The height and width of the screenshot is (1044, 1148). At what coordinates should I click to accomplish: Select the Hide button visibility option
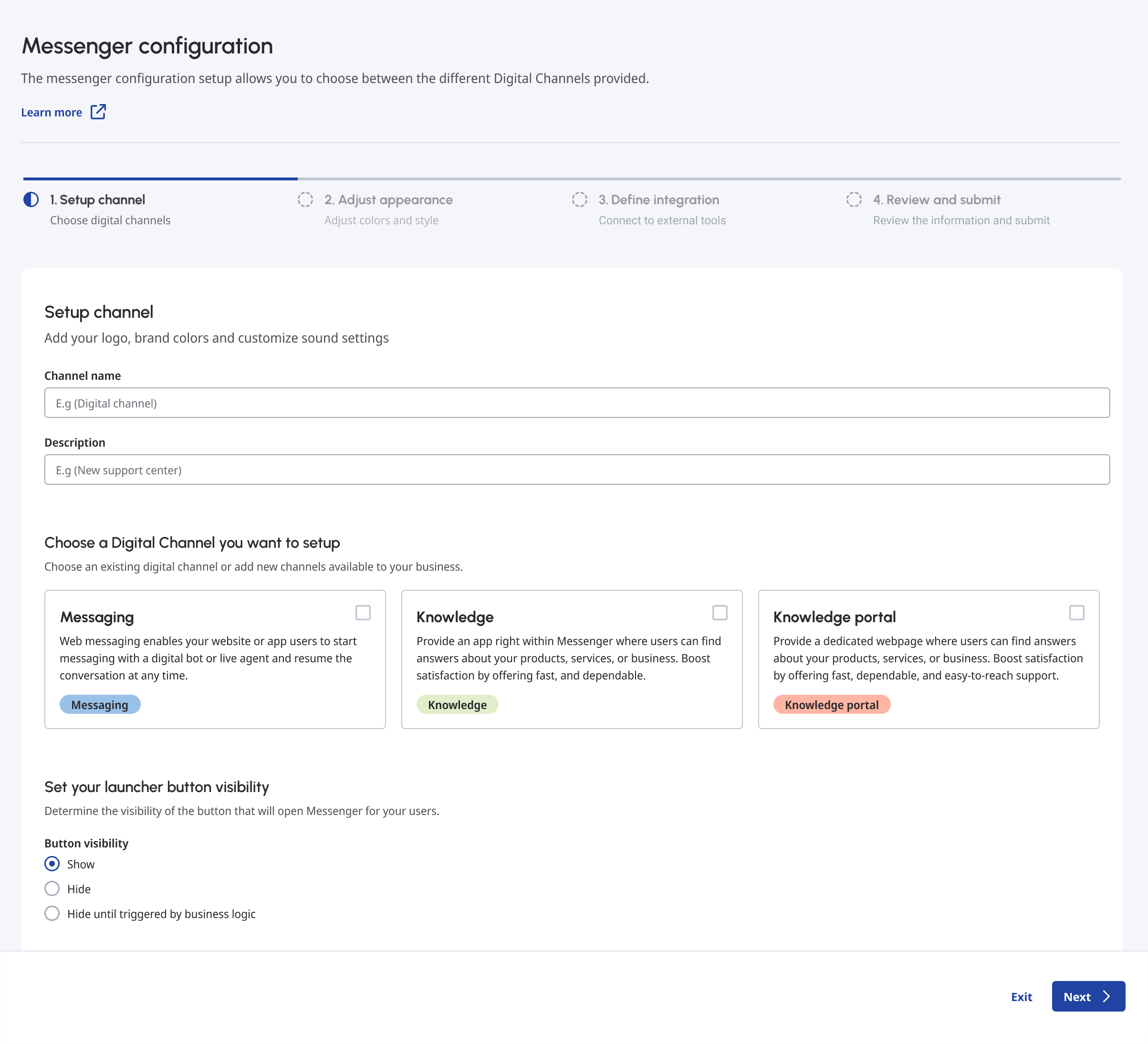tap(52, 888)
